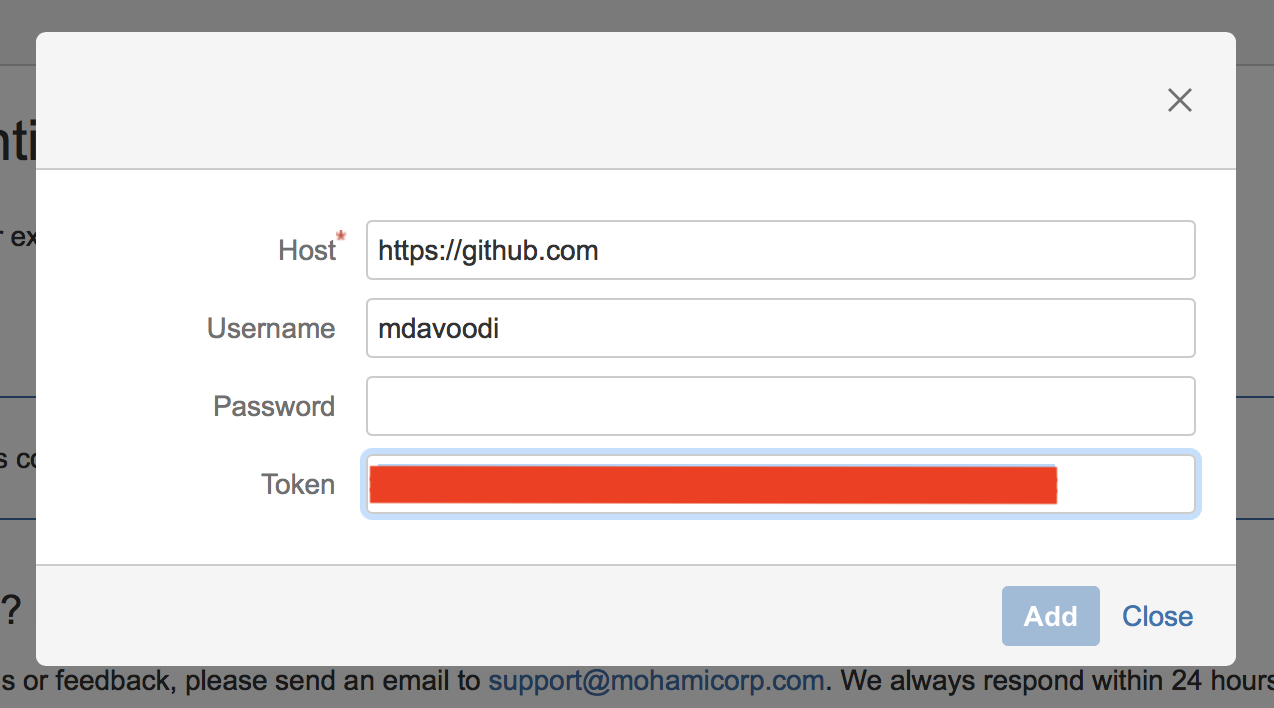Image resolution: width=1274 pixels, height=708 pixels.
Task: Click the dimmed backdrop above the dialog
Action: 637,15
